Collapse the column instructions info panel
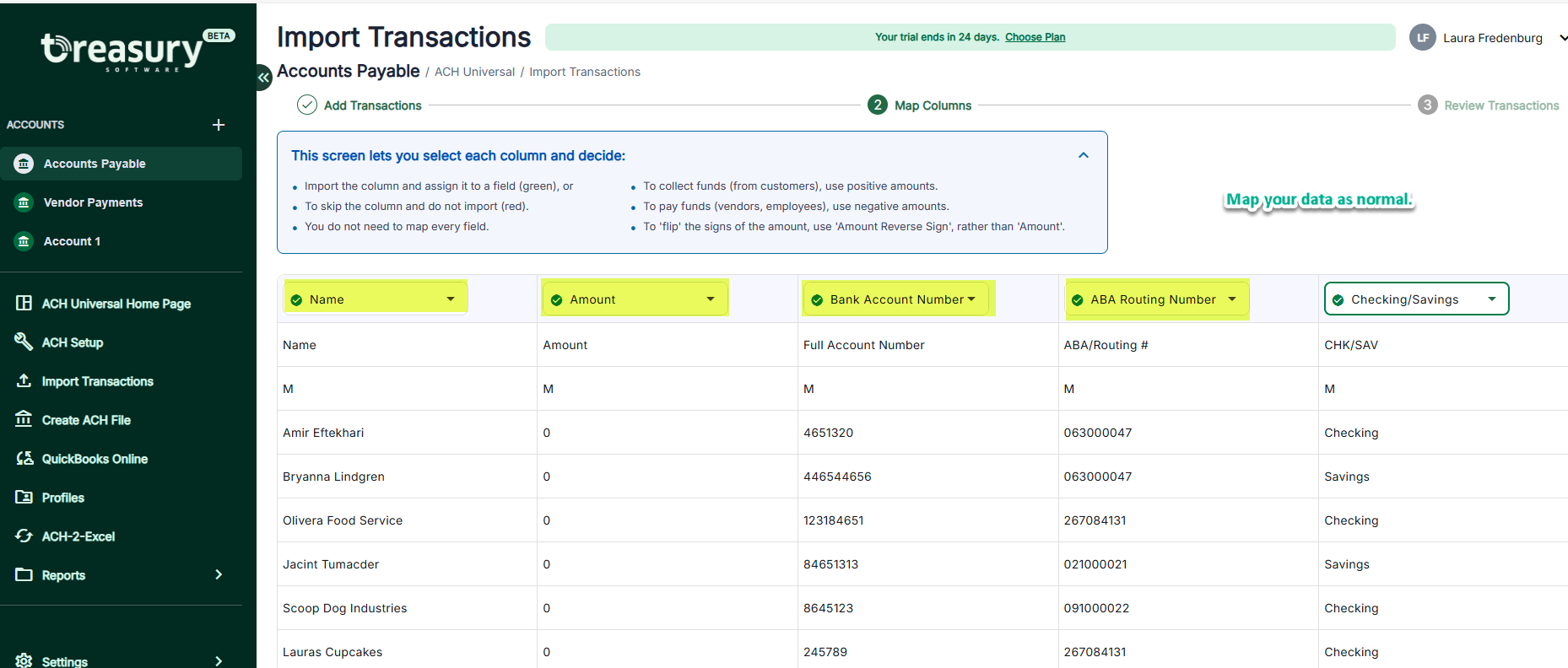Screen dimensions: 1568x668 (1084, 155)
